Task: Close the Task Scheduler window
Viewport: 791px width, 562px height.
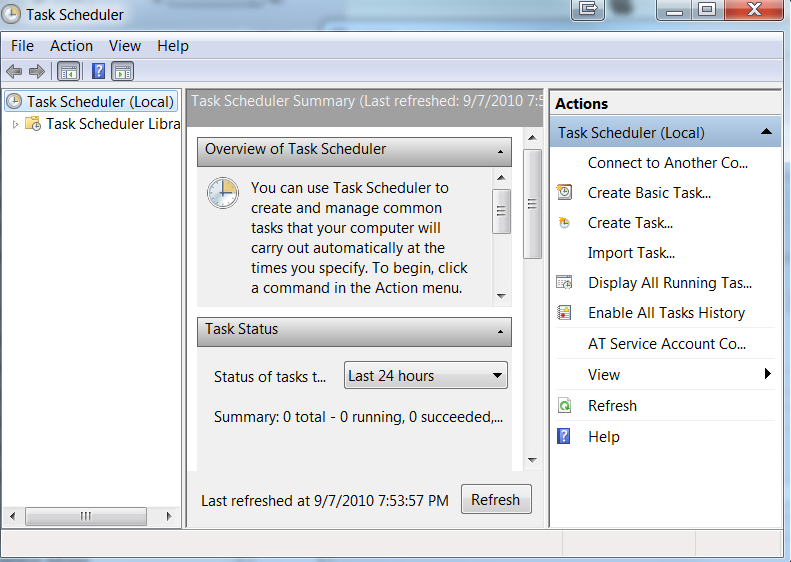Action: [754, 10]
